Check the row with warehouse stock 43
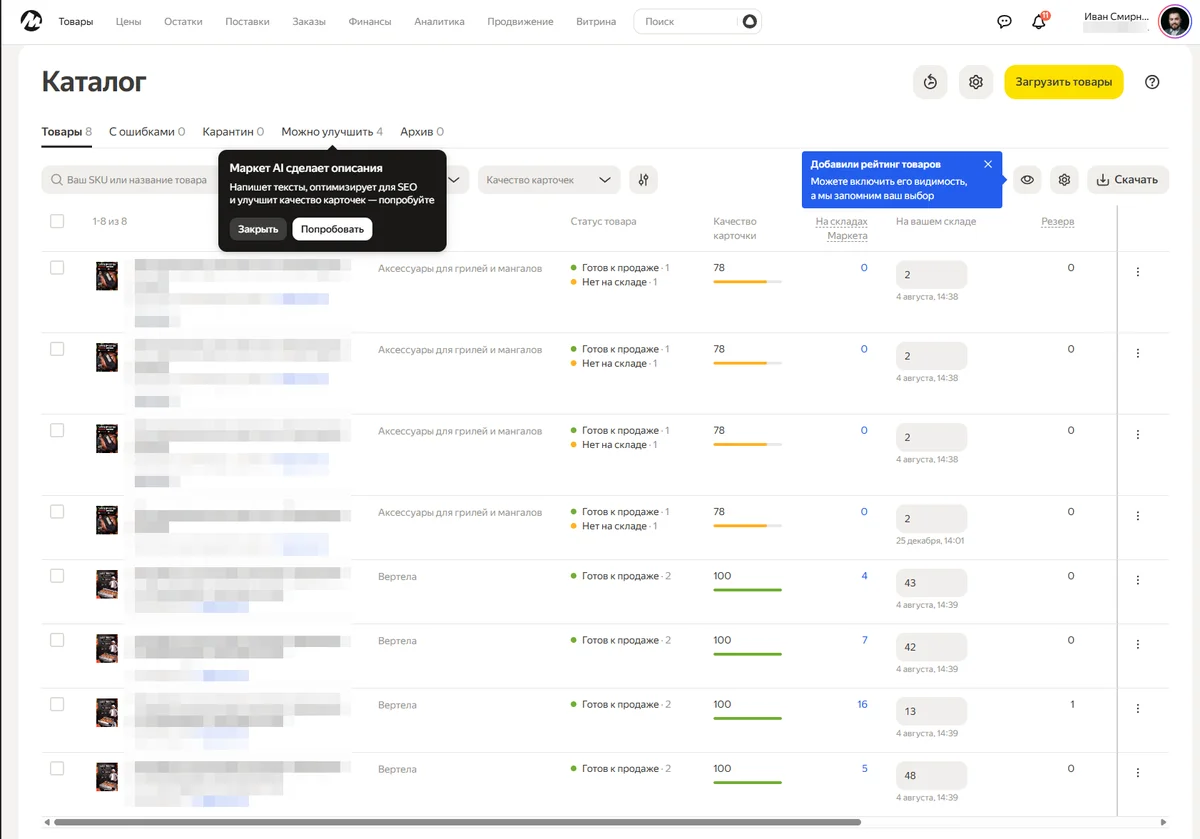1200x839 pixels. coord(57,576)
